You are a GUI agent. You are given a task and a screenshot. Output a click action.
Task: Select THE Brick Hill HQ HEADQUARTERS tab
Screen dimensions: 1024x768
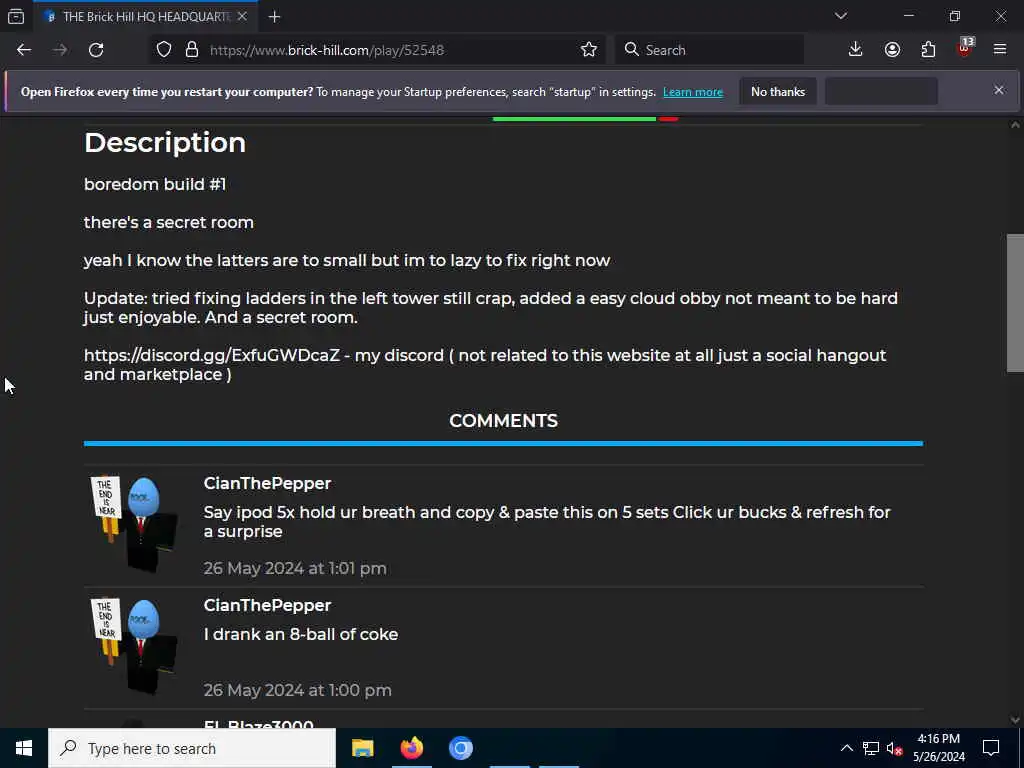click(146, 16)
